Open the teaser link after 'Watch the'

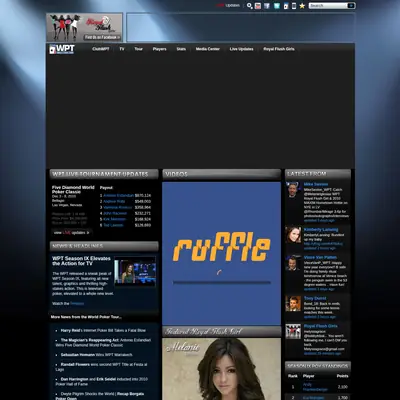[x=77, y=304]
